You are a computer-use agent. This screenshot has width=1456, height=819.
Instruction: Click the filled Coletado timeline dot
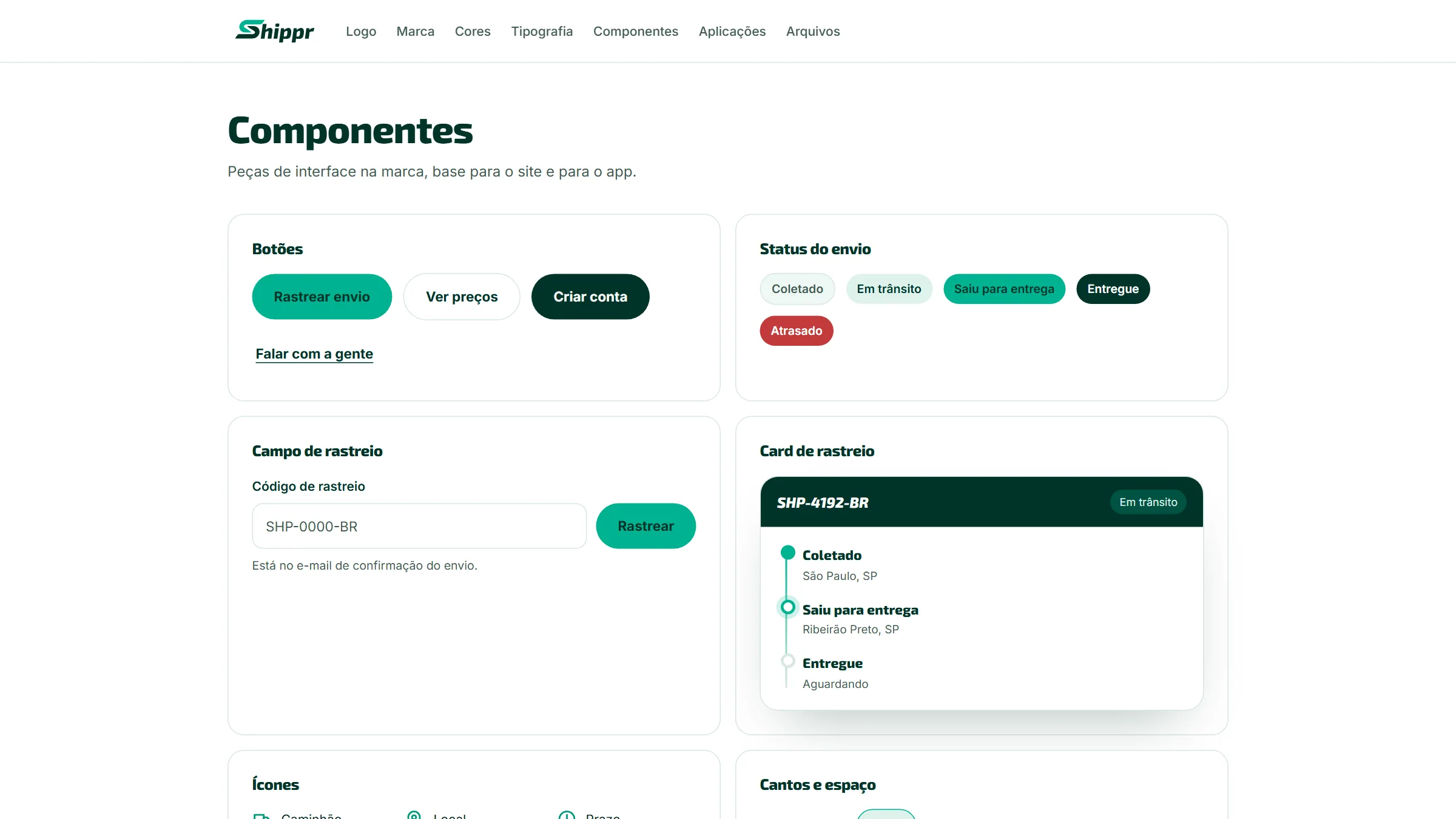click(787, 552)
